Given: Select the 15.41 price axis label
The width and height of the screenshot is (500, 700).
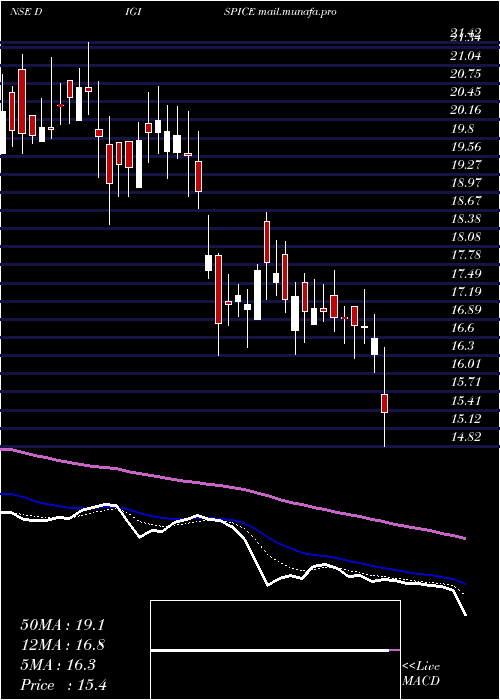Looking at the screenshot, I should (466, 400).
